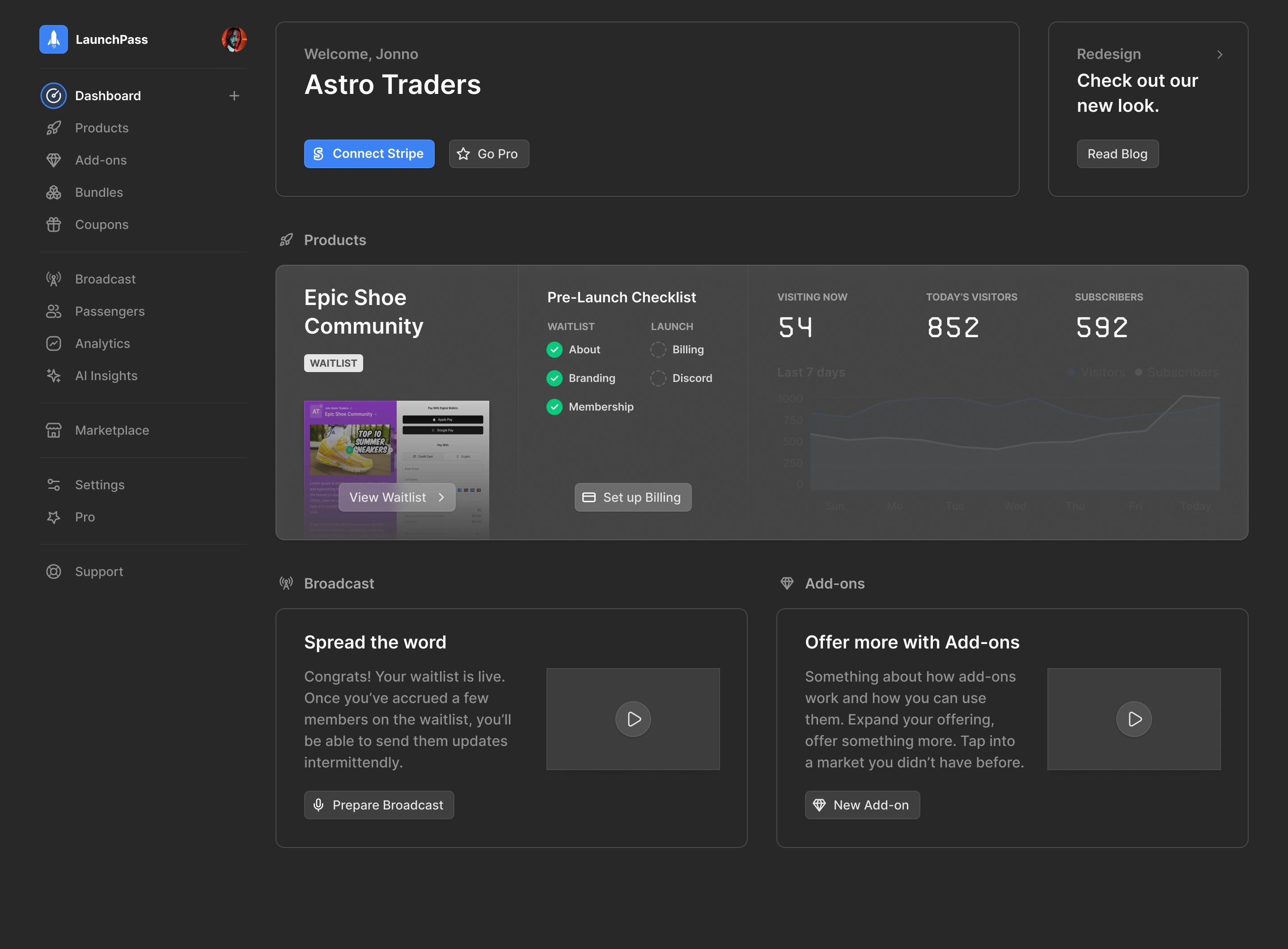Expand the Redesign card chevron arrow
Image resolution: width=1288 pixels, height=949 pixels.
pos(1220,54)
